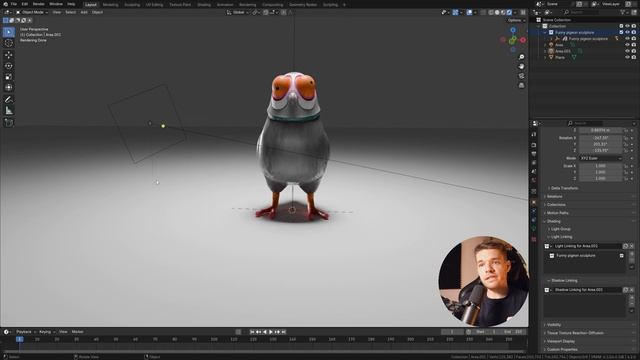Expand the Relations panel
Viewport: 640px width, 360px height.
click(554, 196)
